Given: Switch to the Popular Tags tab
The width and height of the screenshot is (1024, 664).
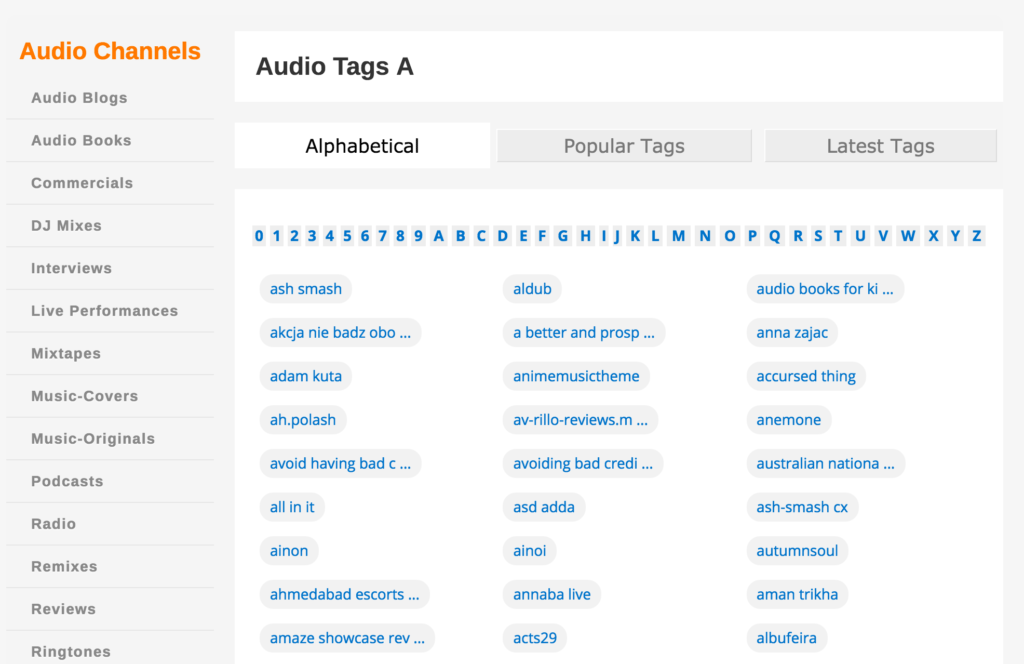Looking at the screenshot, I should (x=624, y=146).
